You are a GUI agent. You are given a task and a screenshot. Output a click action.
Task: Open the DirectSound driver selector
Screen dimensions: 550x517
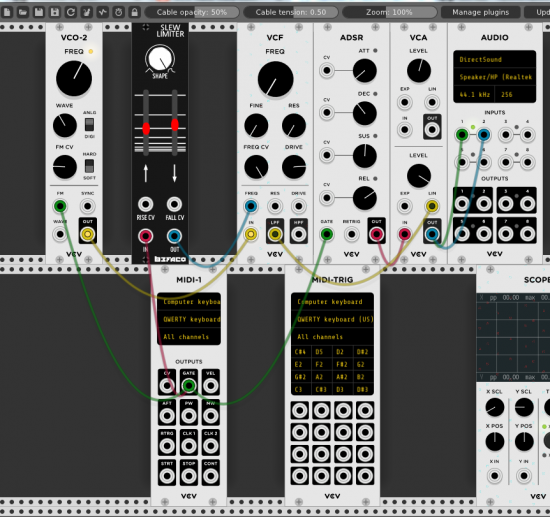495,59
